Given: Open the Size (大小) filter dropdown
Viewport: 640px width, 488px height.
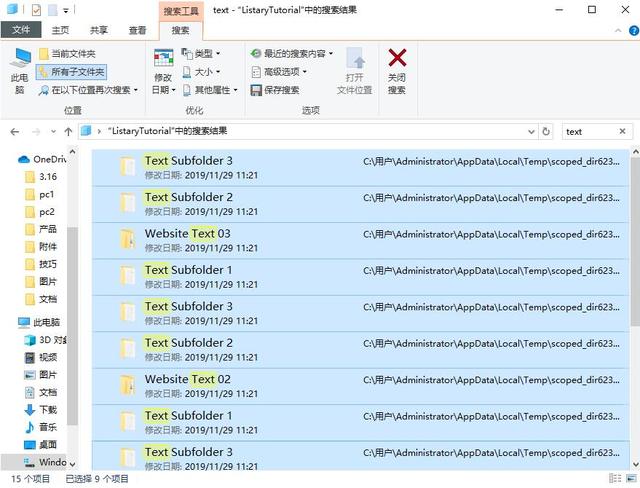Looking at the screenshot, I should tap(201, 72).
